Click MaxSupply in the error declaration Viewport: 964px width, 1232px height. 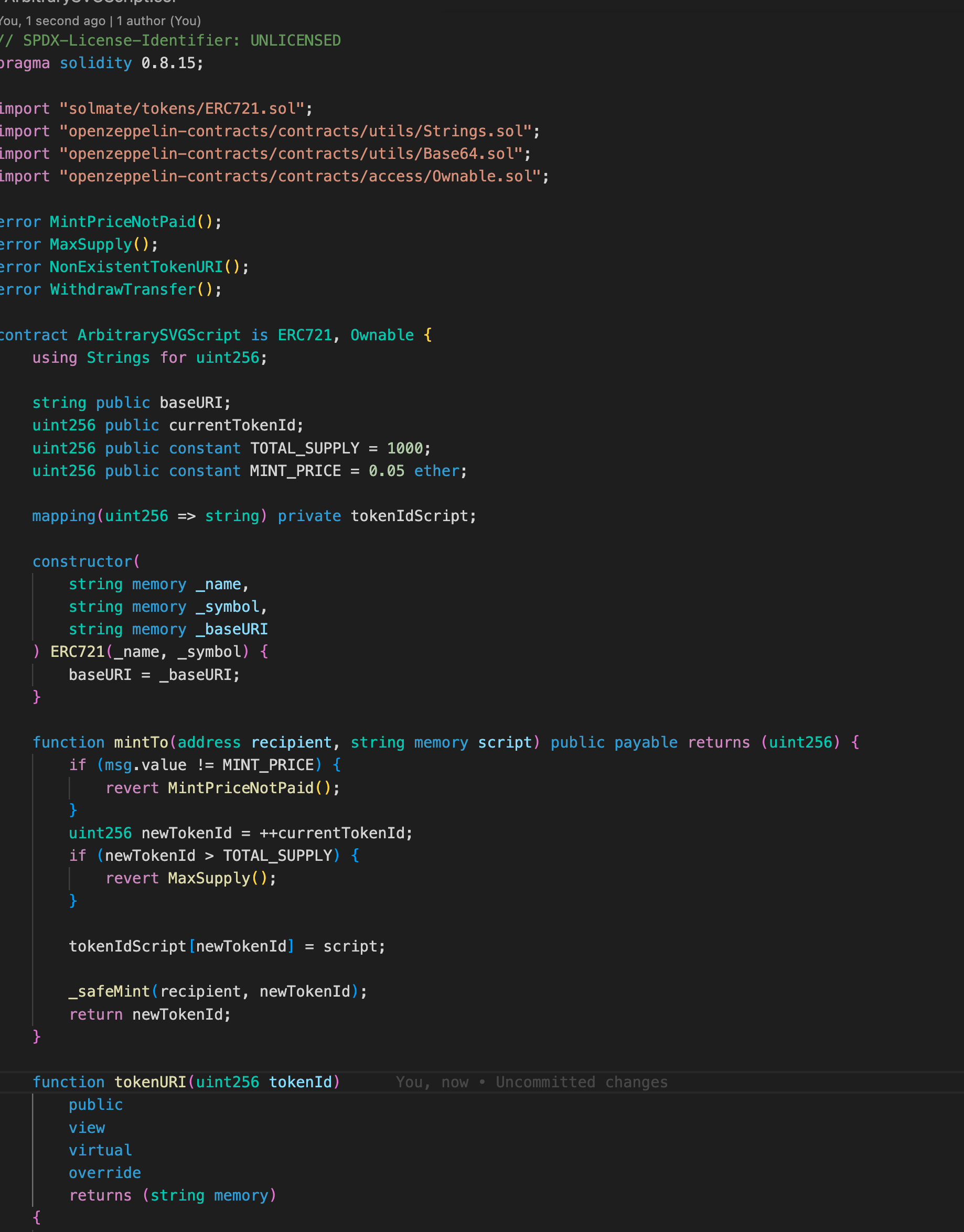(x=91, y=244)
